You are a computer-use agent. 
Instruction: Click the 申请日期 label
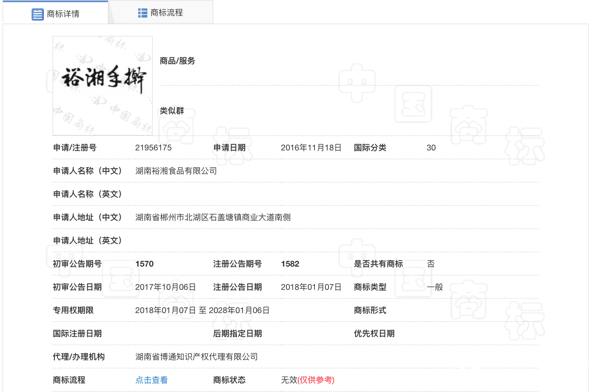click(x=229, y=148)
